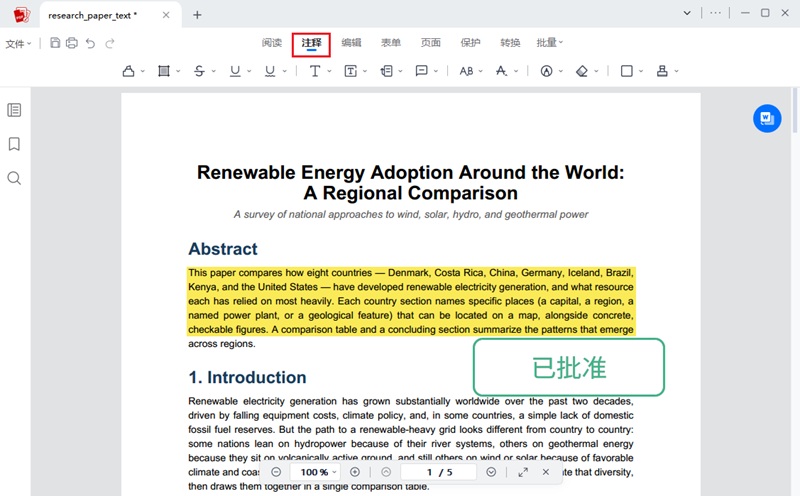Close the floating page navigation bar
This screenshot has width=800, height=496.
point(546,472)
